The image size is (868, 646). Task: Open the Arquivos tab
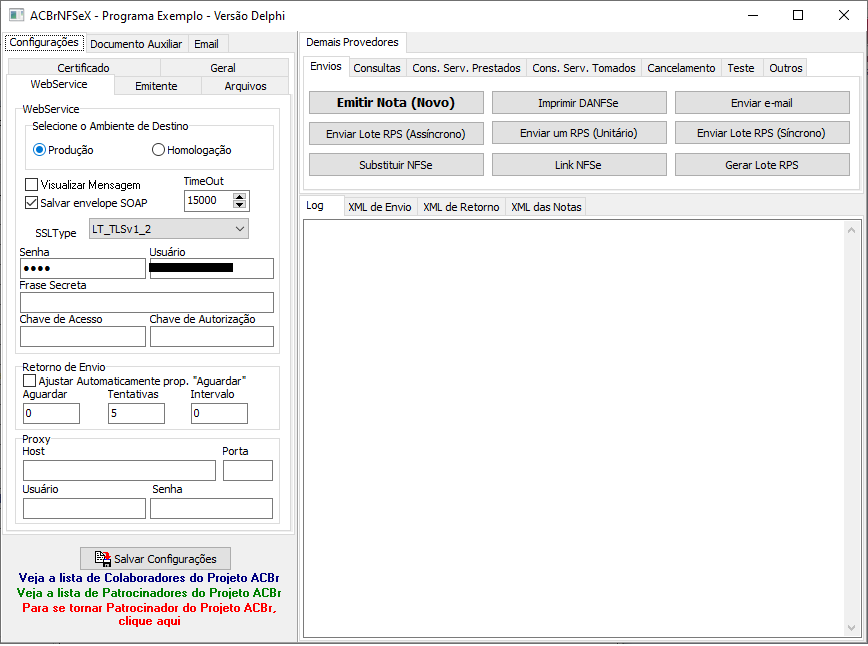point(245,86)
